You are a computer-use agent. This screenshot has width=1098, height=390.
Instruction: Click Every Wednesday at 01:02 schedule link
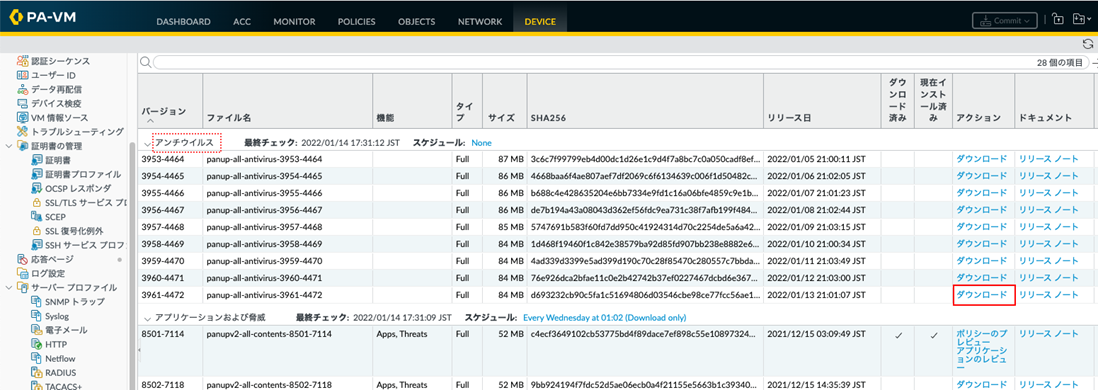click(605, 318)
